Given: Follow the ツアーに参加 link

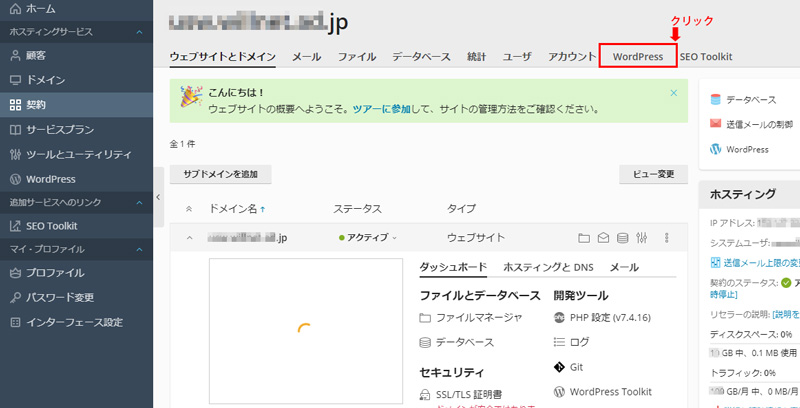Looking at the screenshot, I should [382, 109].
